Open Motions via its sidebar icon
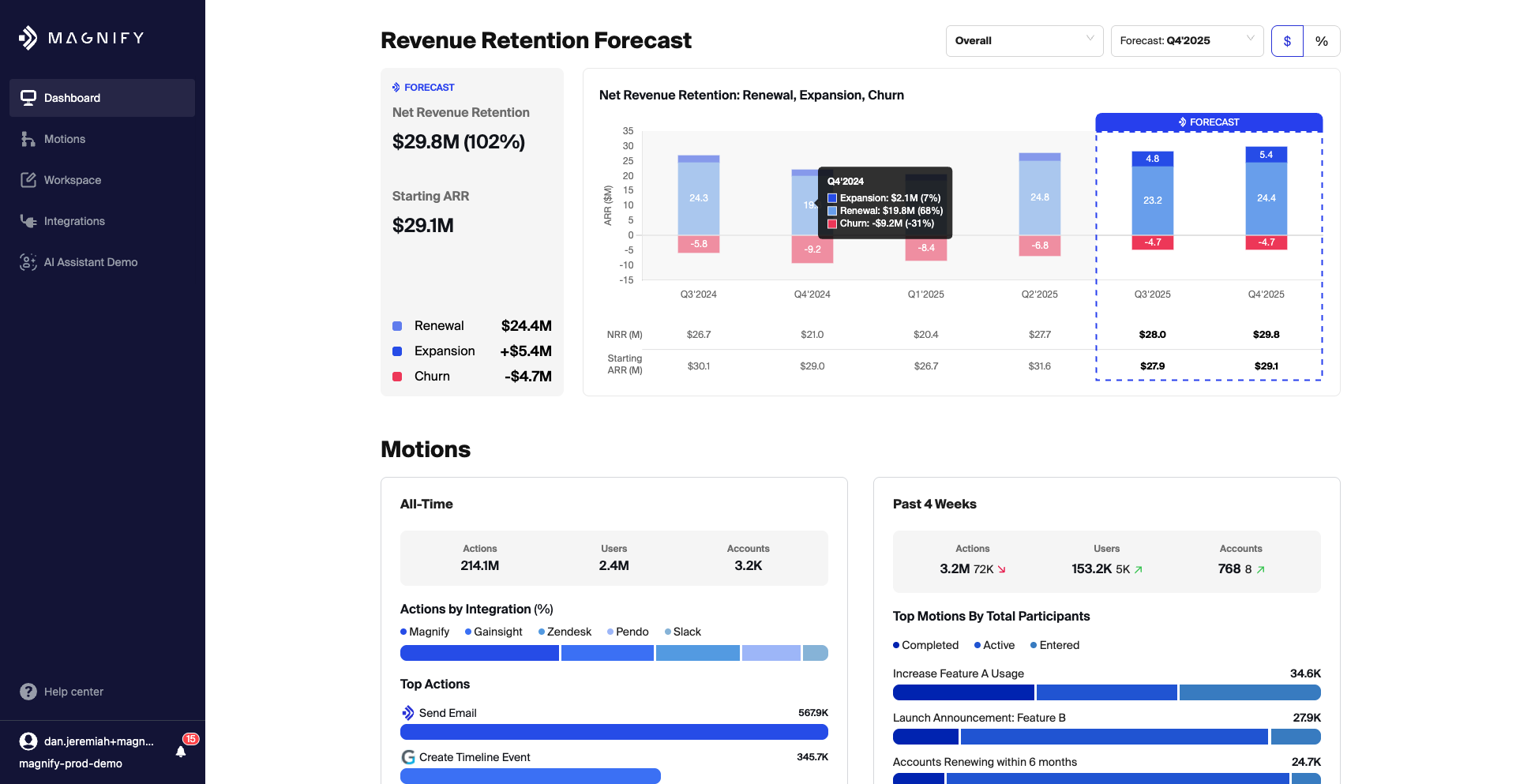This screenshot has height=784, width=1516. tap(28, 139)
